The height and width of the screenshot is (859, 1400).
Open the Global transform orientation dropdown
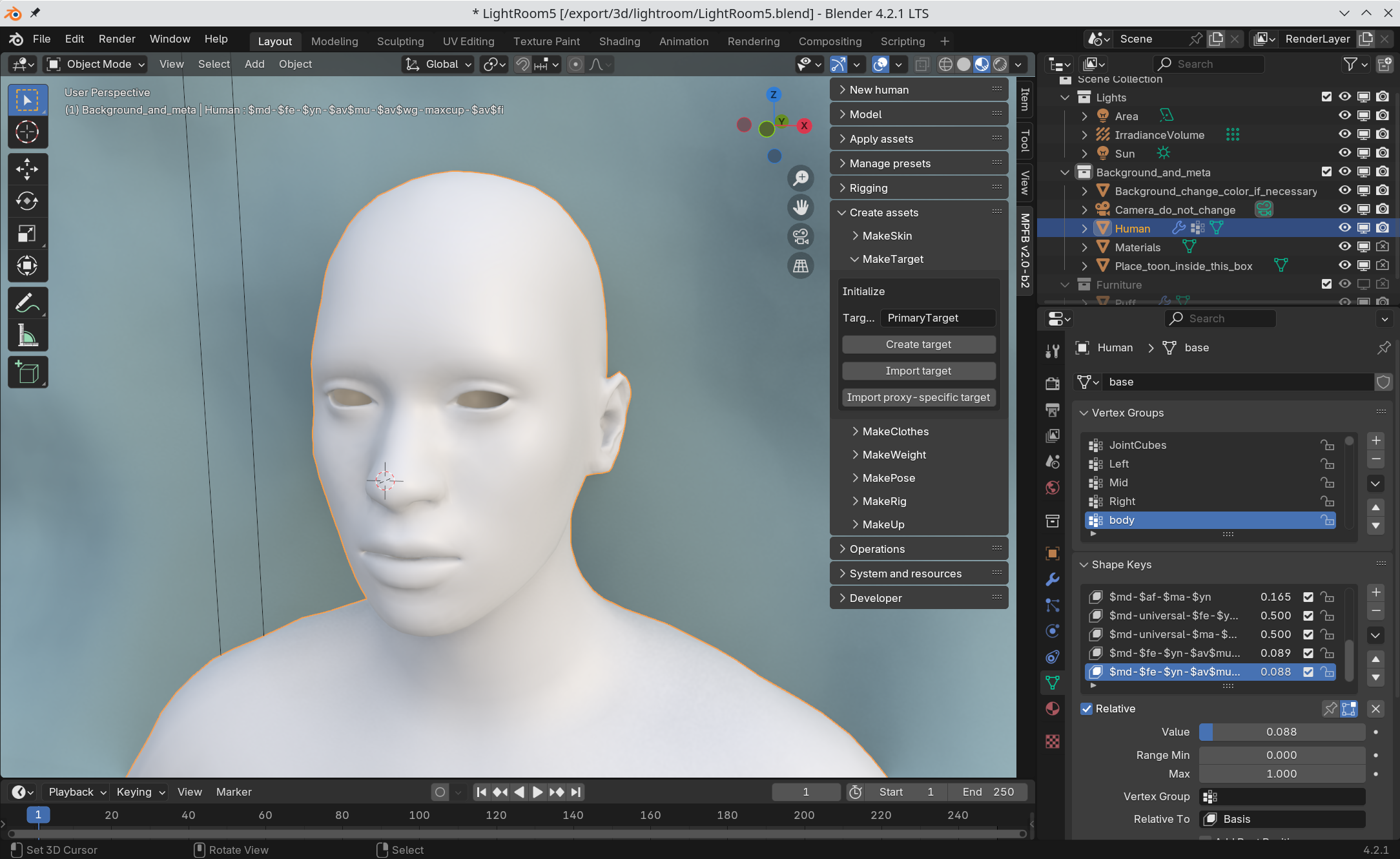[438, 64]
